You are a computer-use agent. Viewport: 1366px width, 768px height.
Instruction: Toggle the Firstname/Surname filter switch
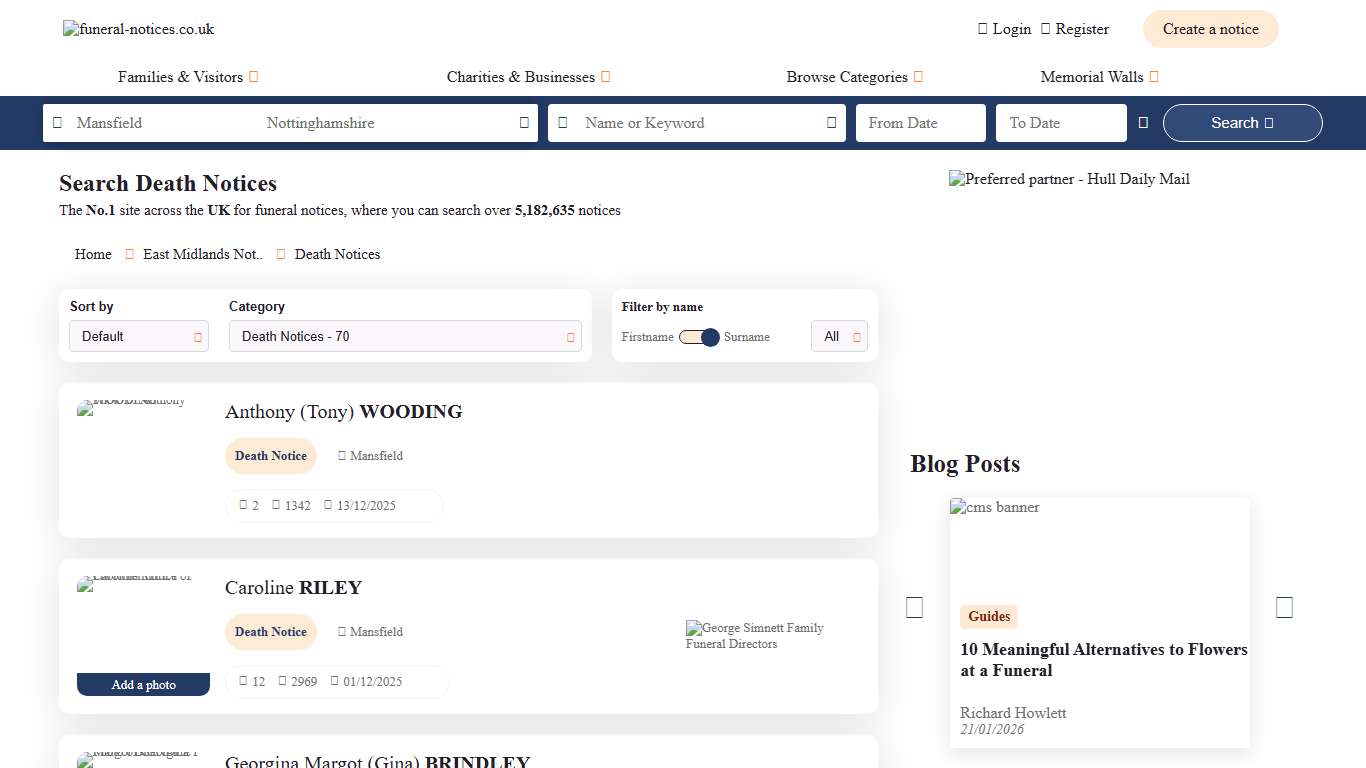click(x=699, y=337)
